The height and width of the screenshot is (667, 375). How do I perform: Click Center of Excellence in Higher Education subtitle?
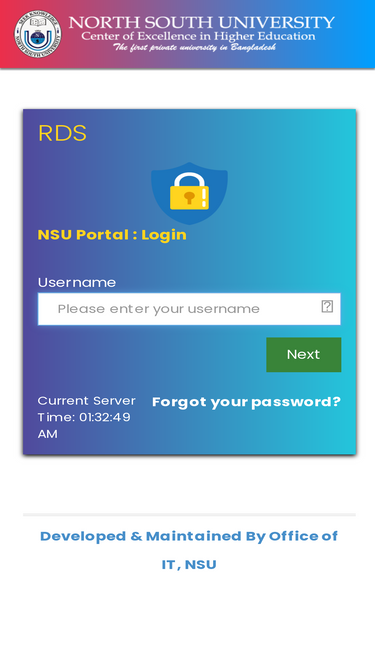[x=198, y=36]
